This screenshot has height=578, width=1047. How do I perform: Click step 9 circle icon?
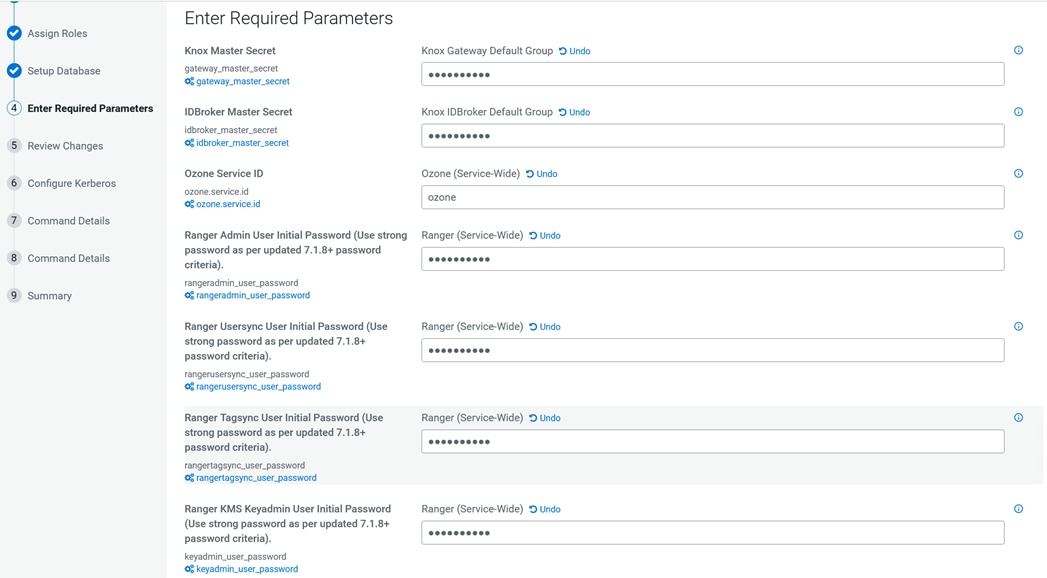tap(14, 295)
